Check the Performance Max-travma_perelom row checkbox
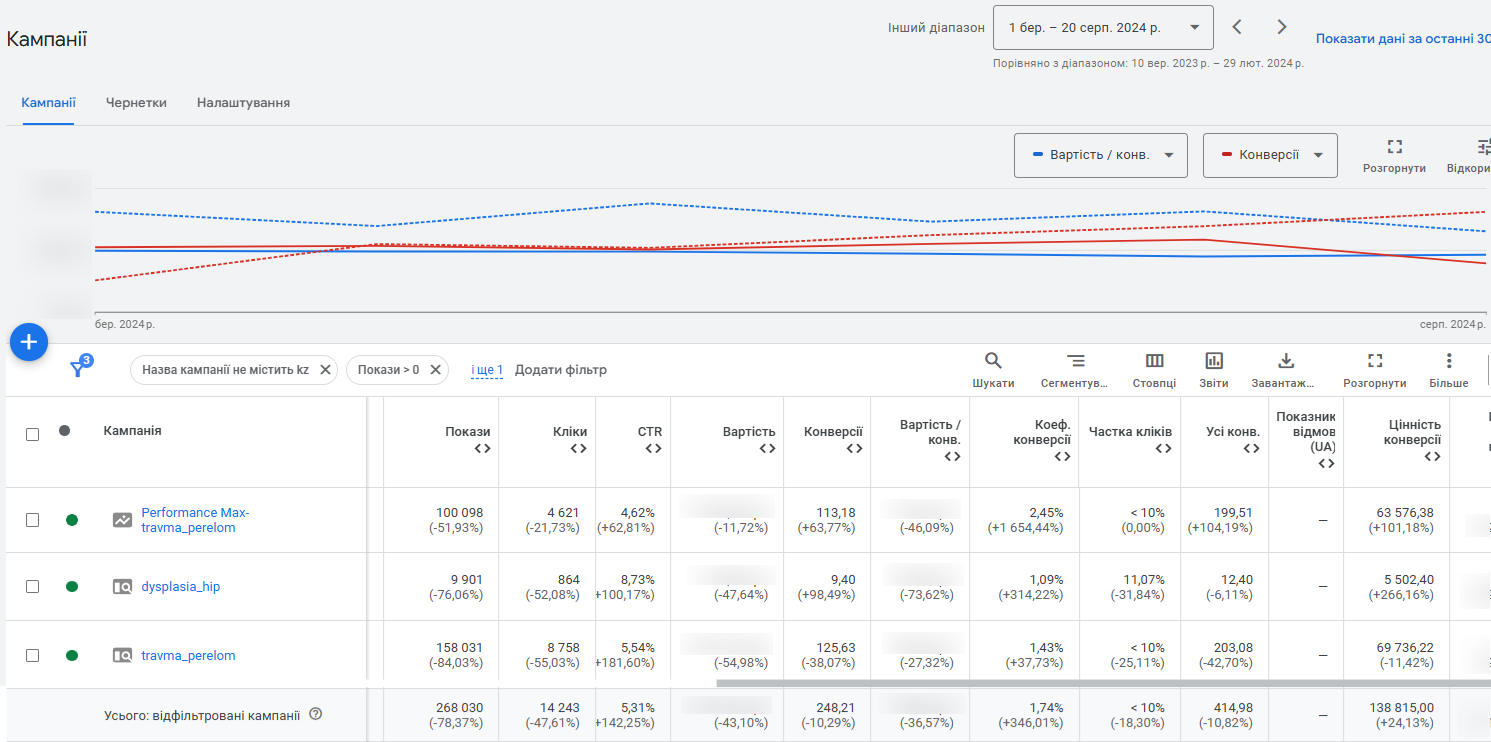1491x742 pixels. click(33, 520)
